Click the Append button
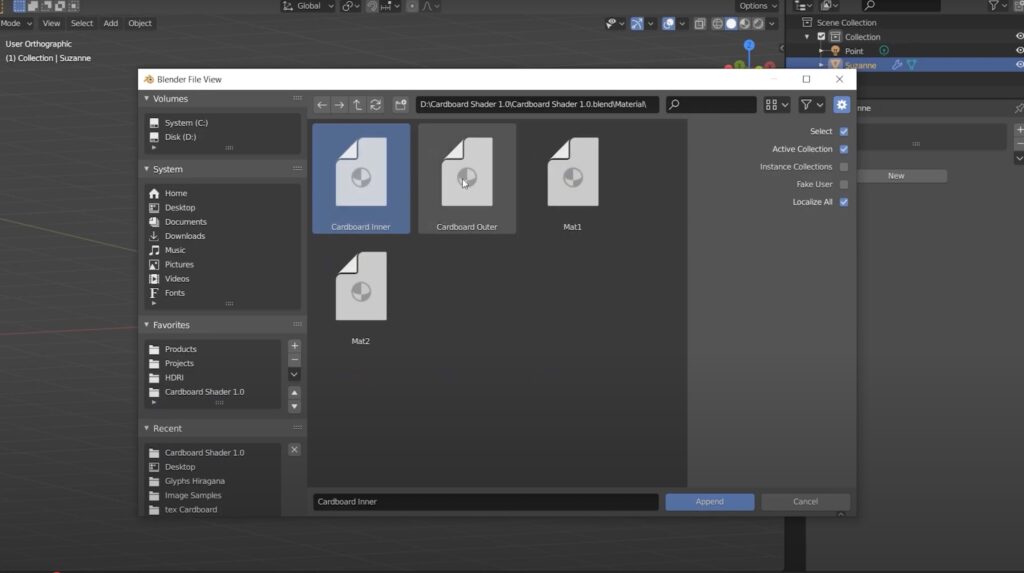1024x573 pixels. 710,502
